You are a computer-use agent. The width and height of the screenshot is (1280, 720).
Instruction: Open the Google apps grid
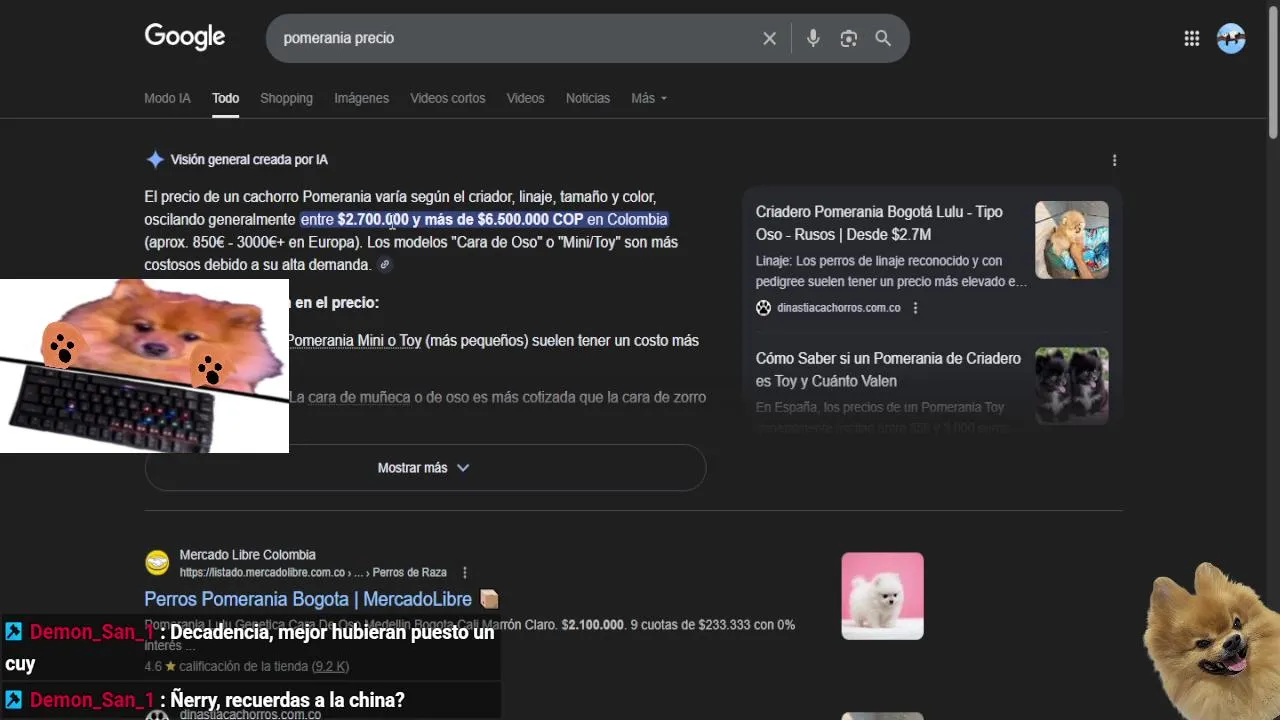coord(1192,38)
